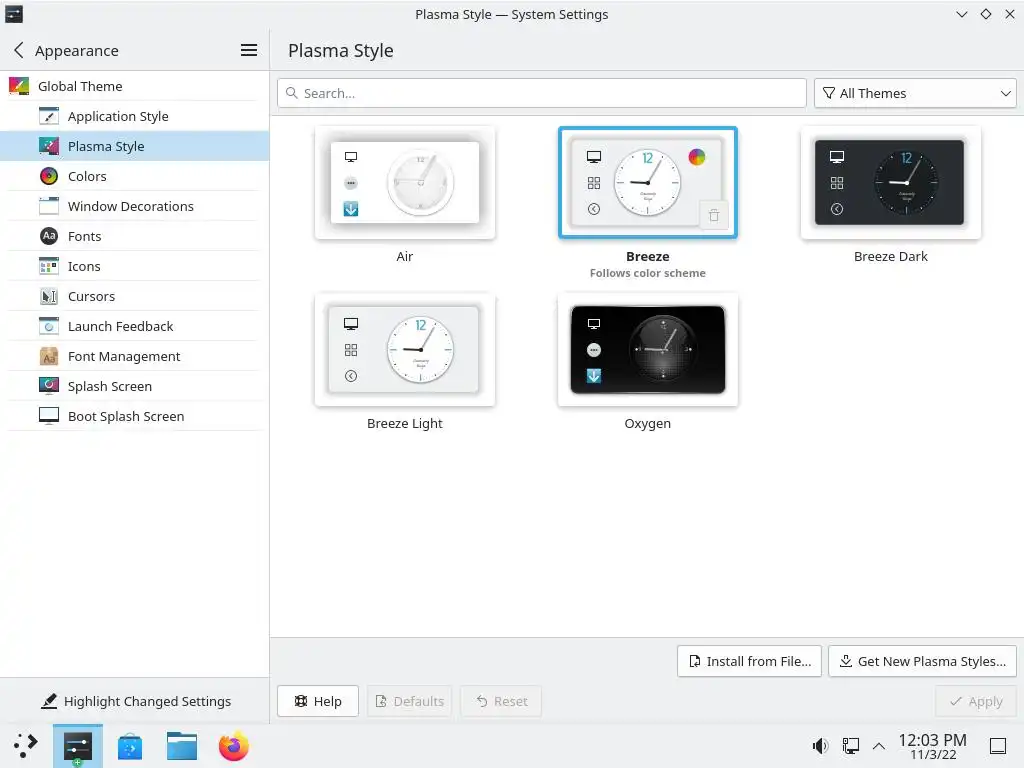Select the Breeze Dark plasma style
This screenshot has width=1024, height=768.
tap(891, 183)
